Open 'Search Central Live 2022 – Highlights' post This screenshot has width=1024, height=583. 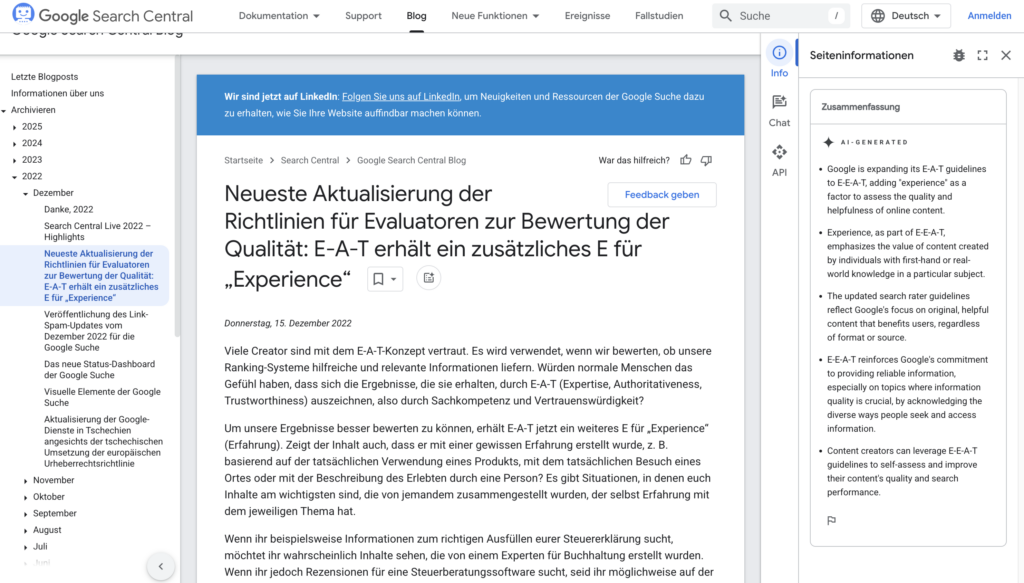(x=97, y=232)
